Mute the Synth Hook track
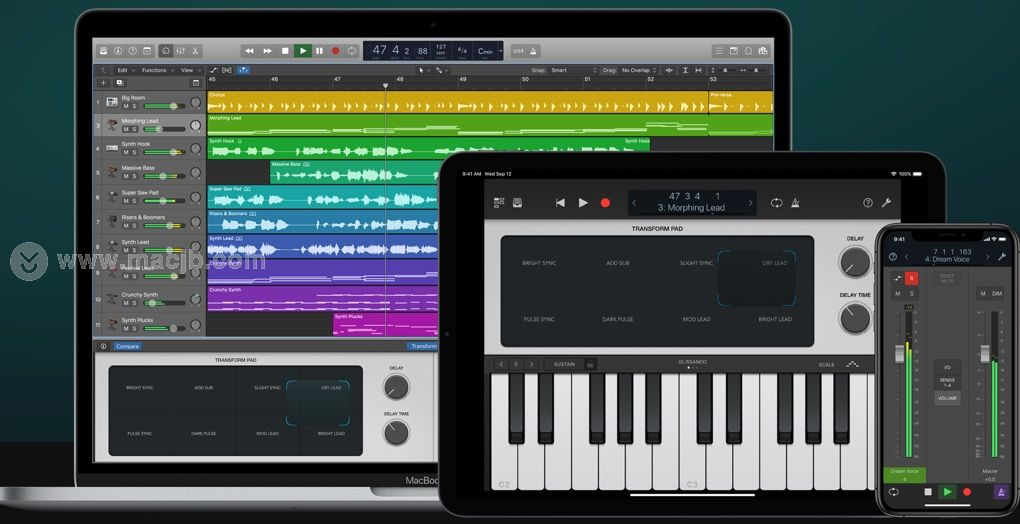This screenshot has height=524, width=1020. pos(126,152)
